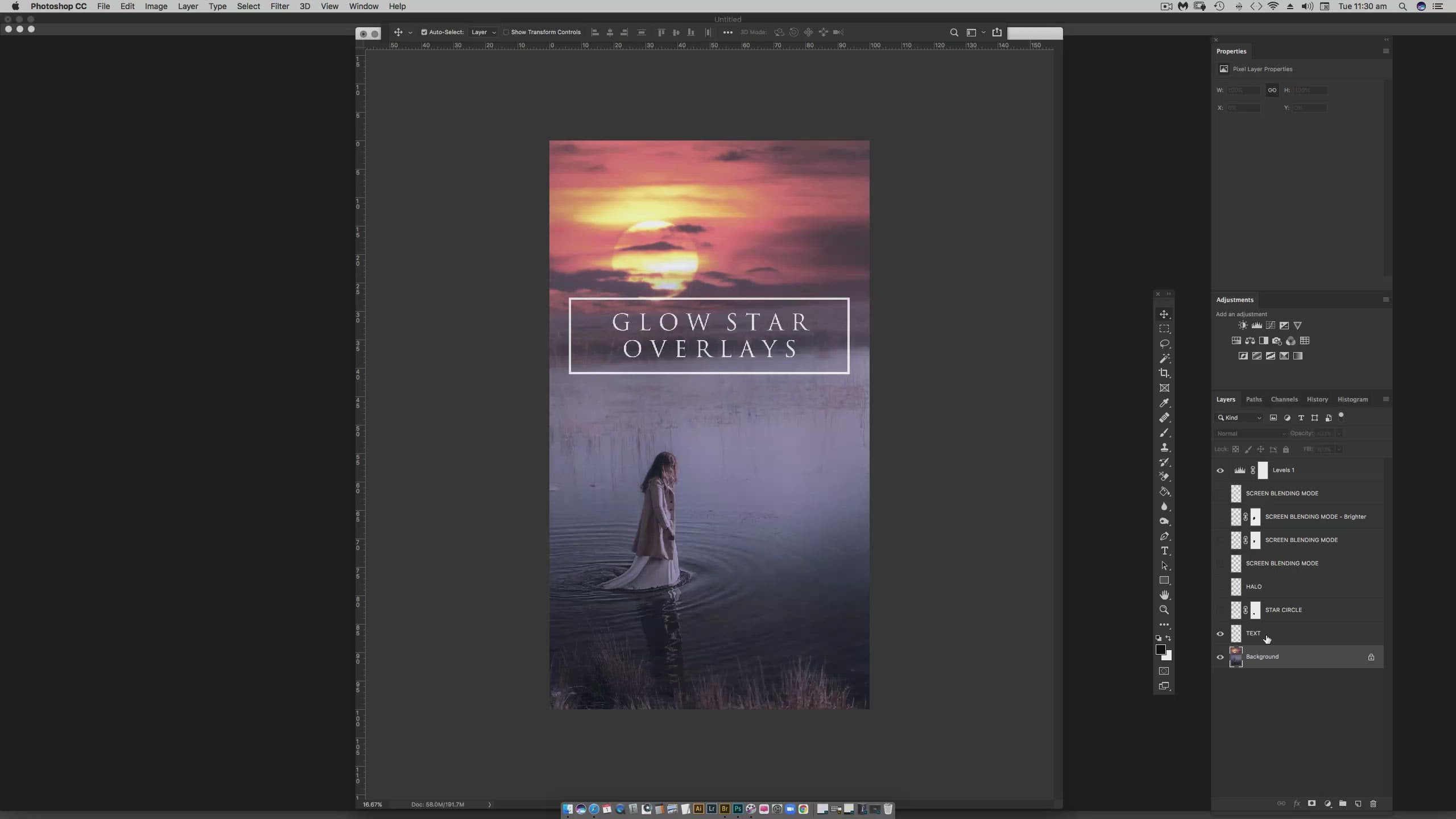
Task: Delete the selected layer using the trash icon
Action: [1374, 804]
